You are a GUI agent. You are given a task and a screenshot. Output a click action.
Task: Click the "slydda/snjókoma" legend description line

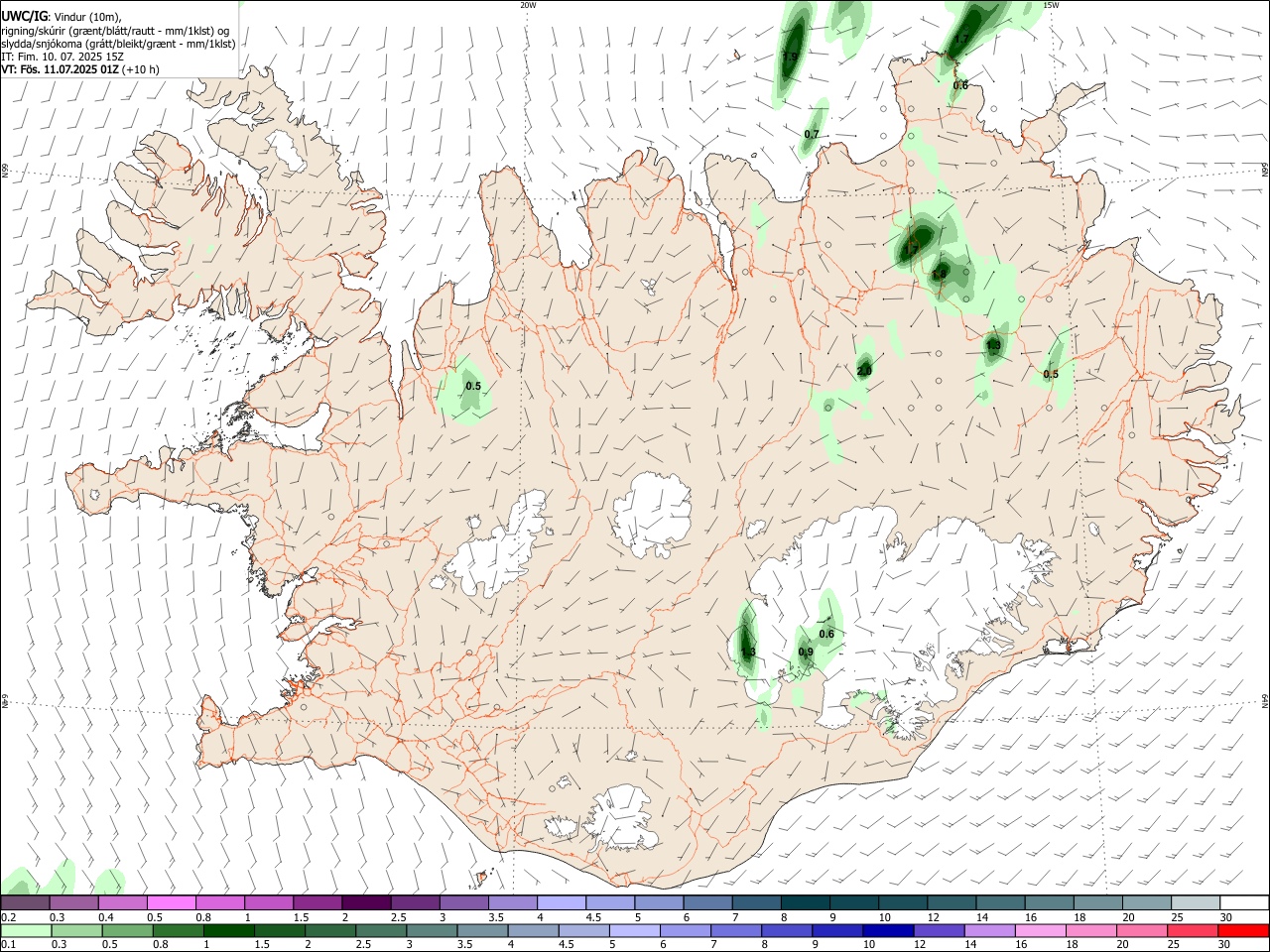coord(118,44)
